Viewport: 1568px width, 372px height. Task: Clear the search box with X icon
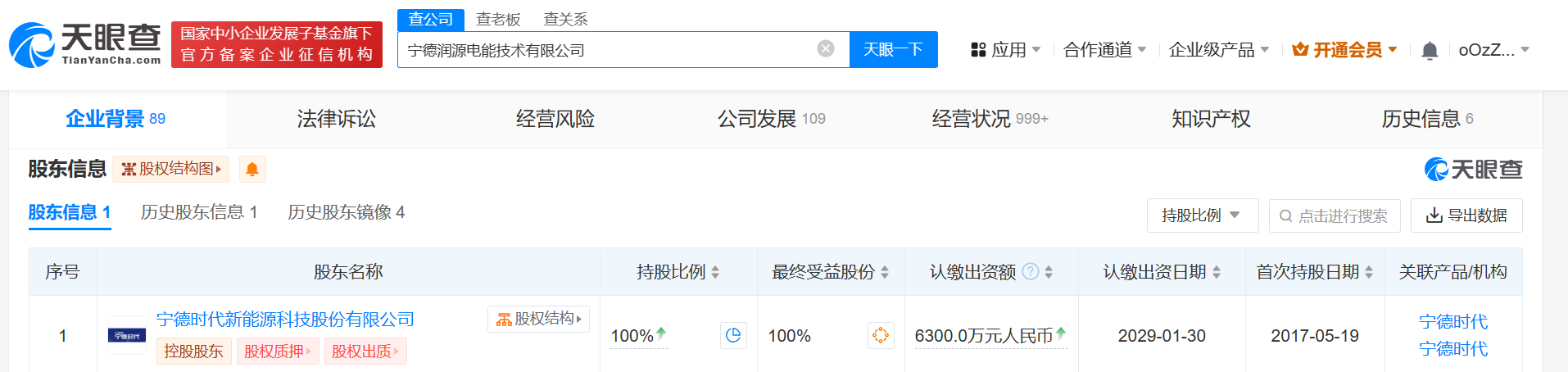[x=826, y=49]
